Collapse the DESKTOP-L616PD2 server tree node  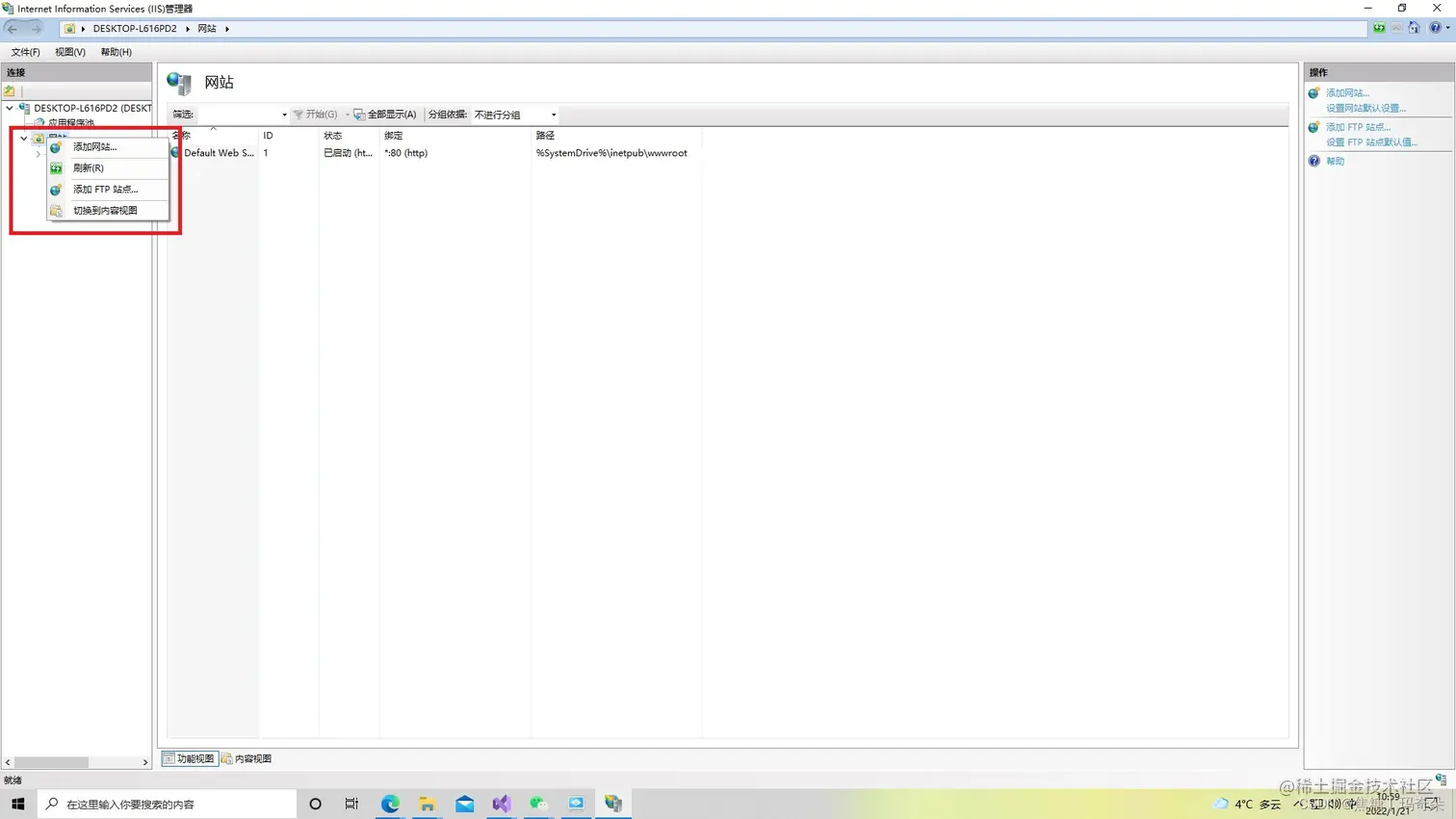[x=10, y=109]
